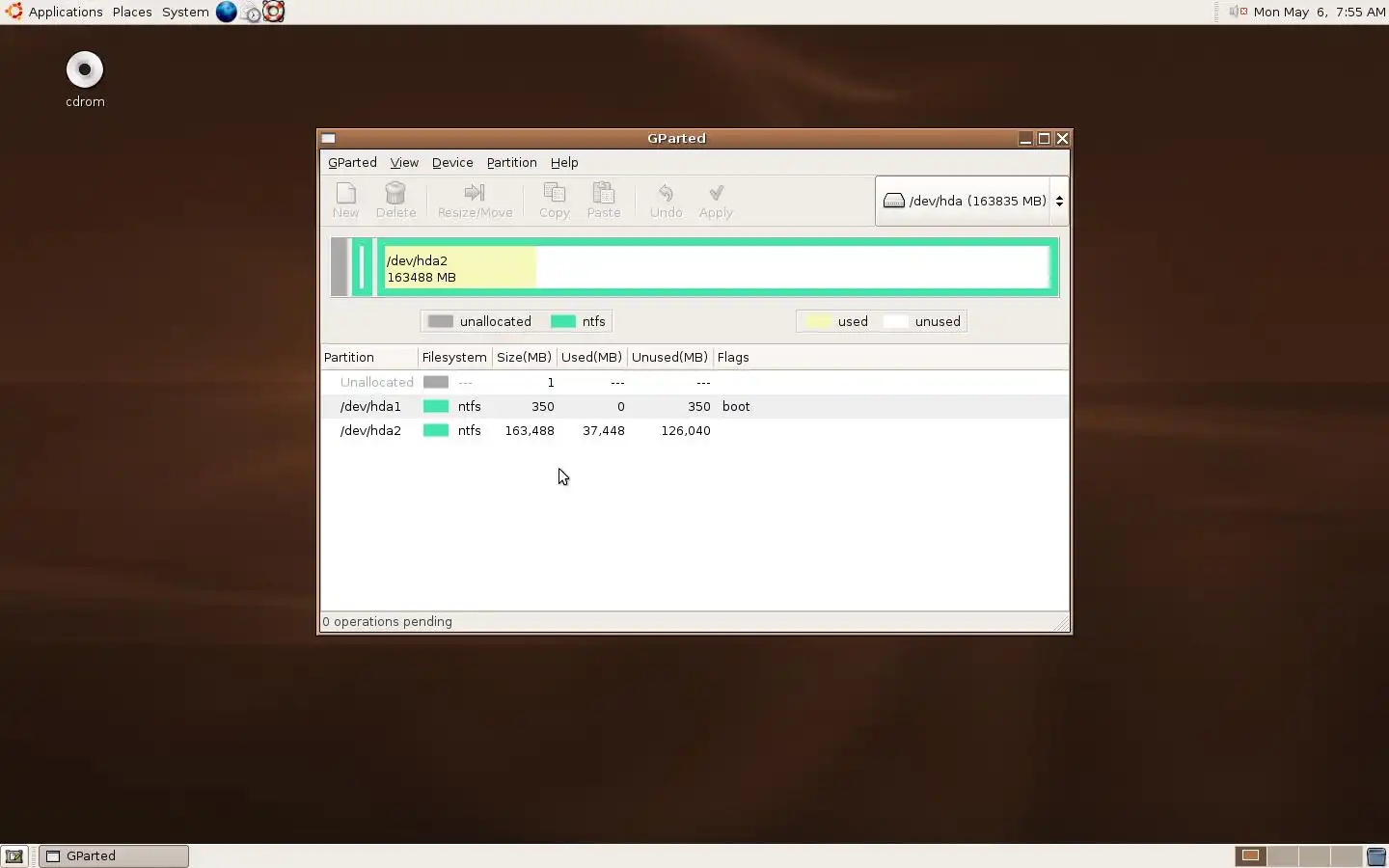Select the gray unallocated block in disk graphic
The image size is (1389, 868).
(340, 267)
